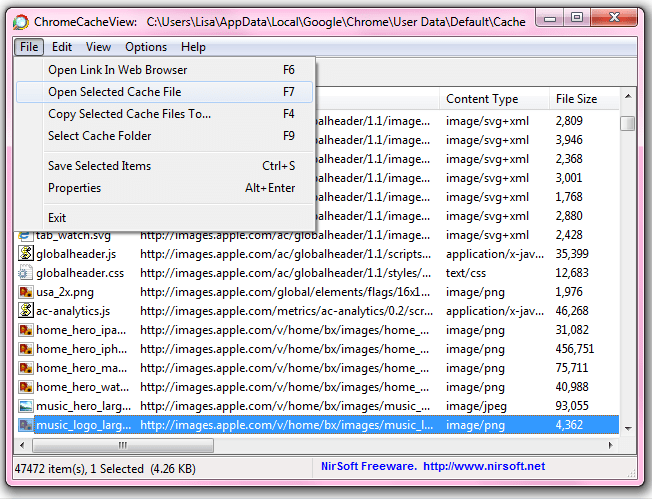The image size is (652, 499).
Task: Click the icon next to globalheader.js
Action: tap(25, 253)
